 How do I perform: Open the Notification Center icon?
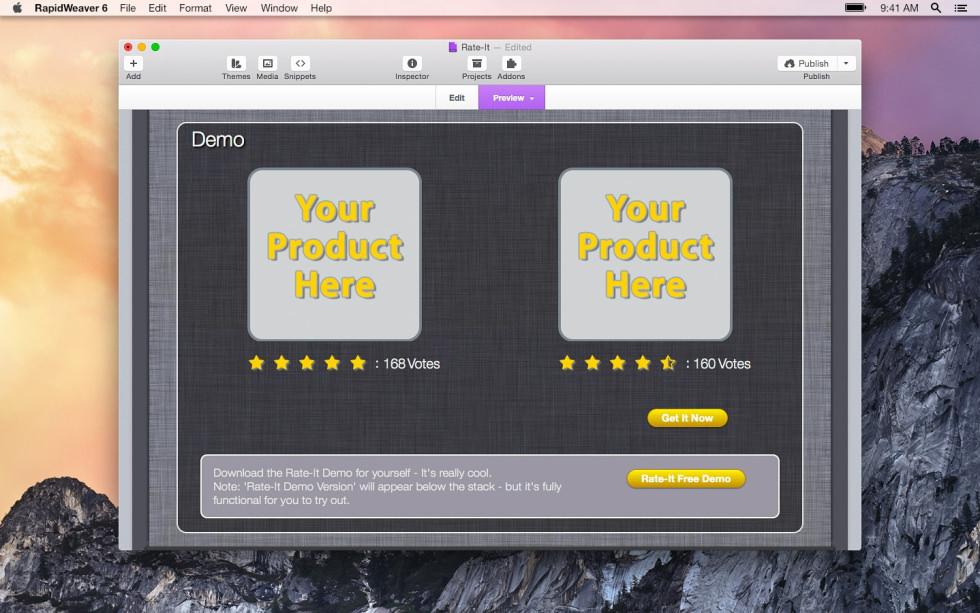[961, 8]
